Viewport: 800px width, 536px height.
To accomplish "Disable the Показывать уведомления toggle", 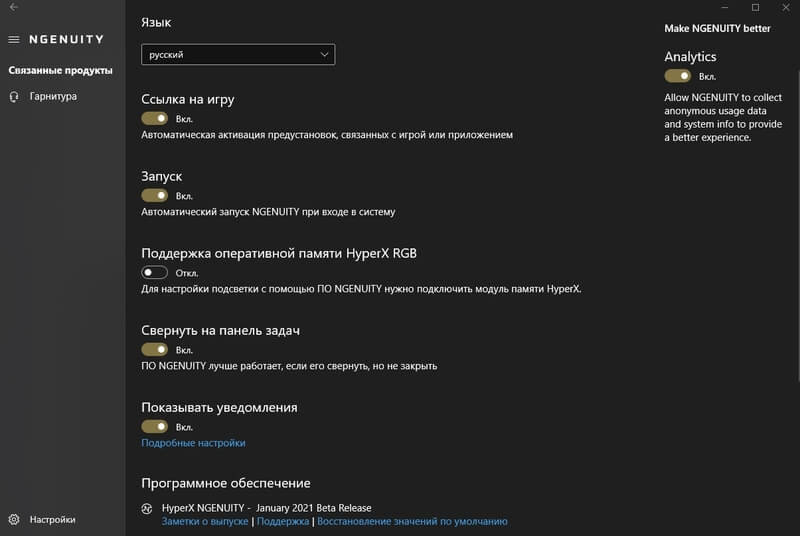I will coord(155,426).
